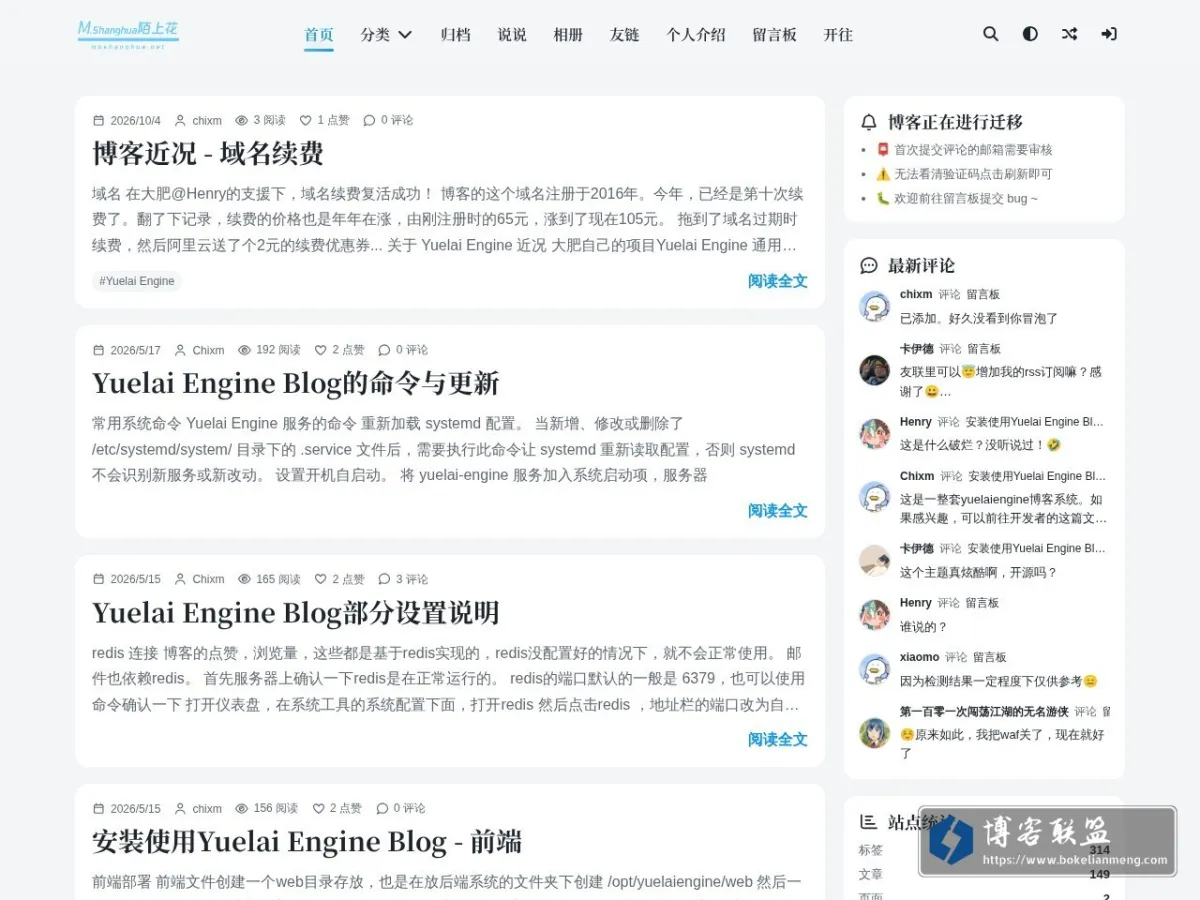Screen dimensions: 1200x900
Task: Click heart icon on 前端 post
Action: tap(319, 808)
